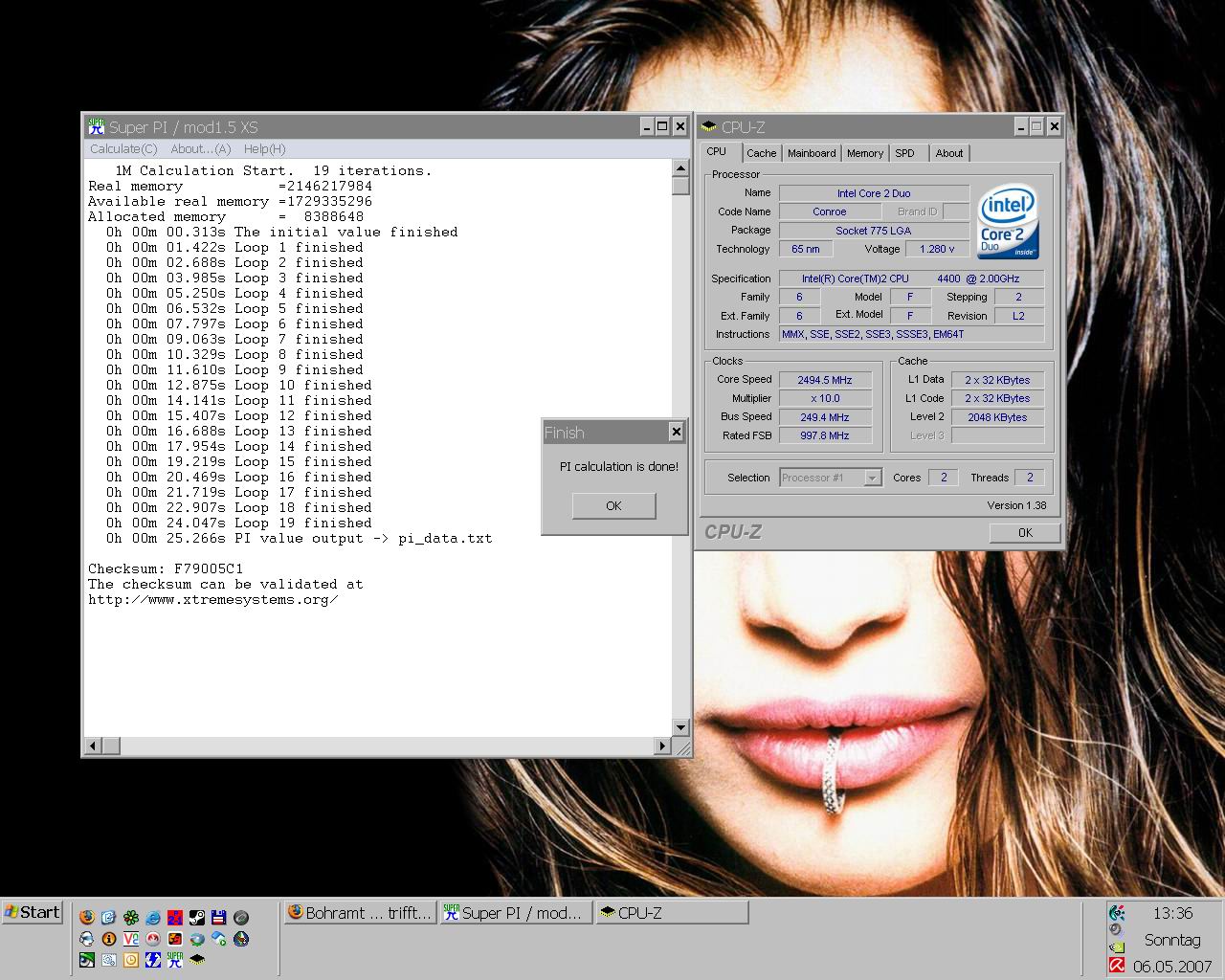
Task: Select the SPD tab in CPU-Z
Action: [904, 153]
